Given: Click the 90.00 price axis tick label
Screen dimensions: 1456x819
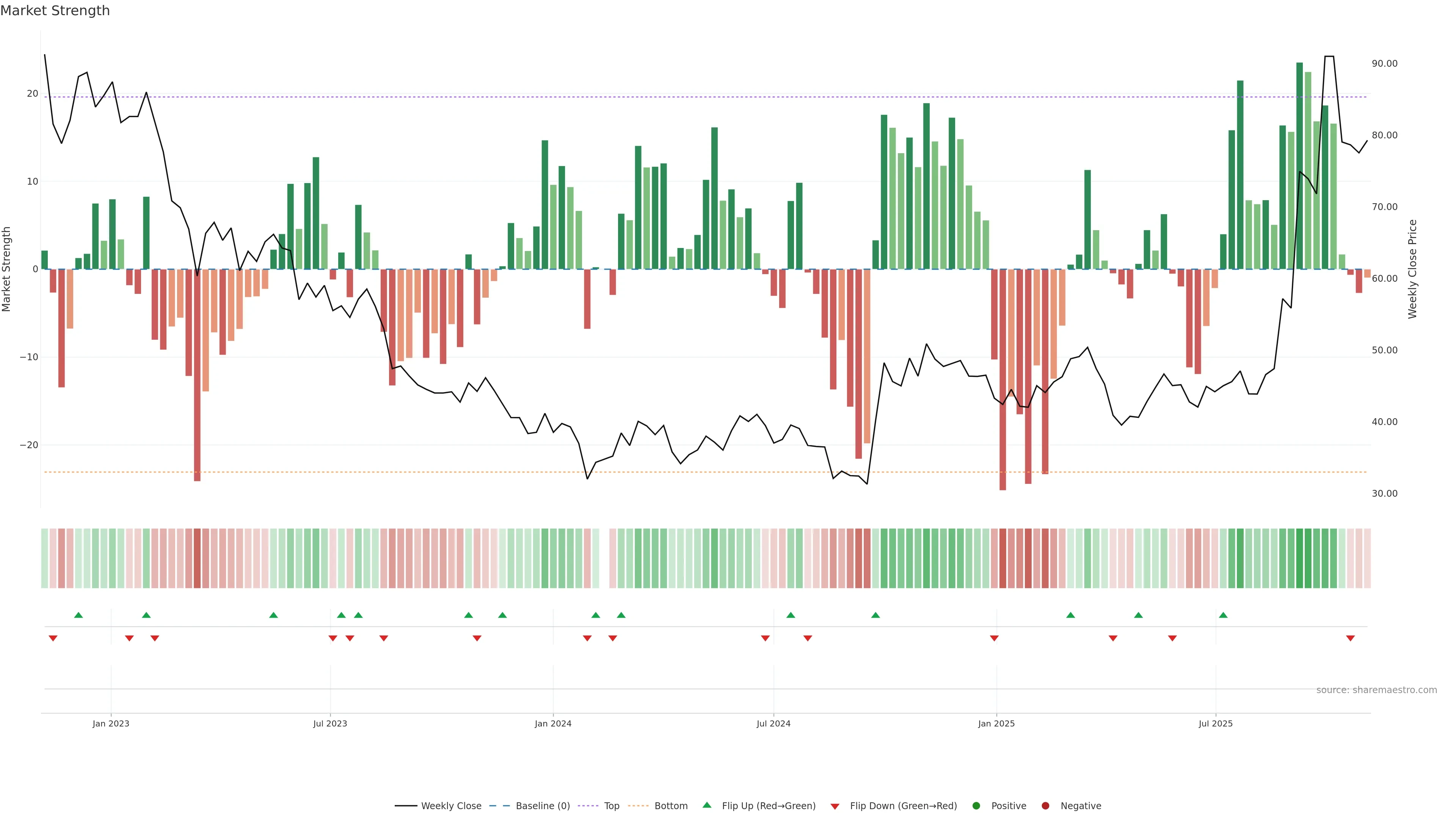Looking at the screenshot, I should (x=1384, y=64).
